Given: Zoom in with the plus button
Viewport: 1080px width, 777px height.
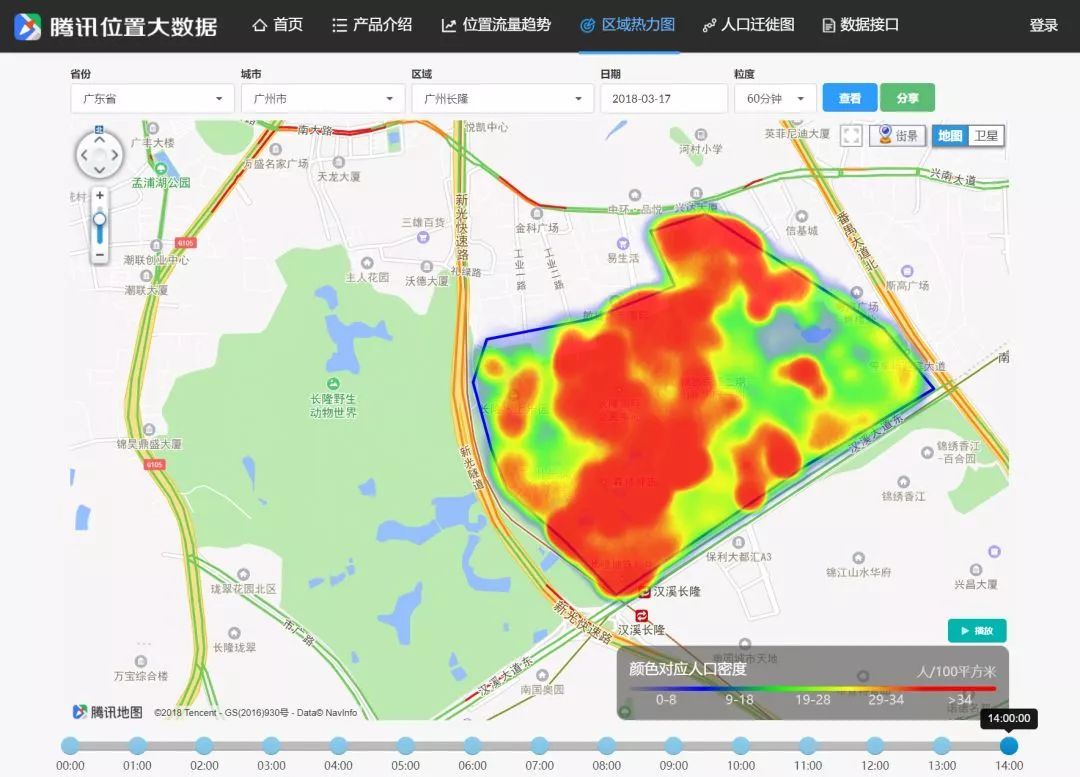Looking at the screenshot, I should pos(100,195).
